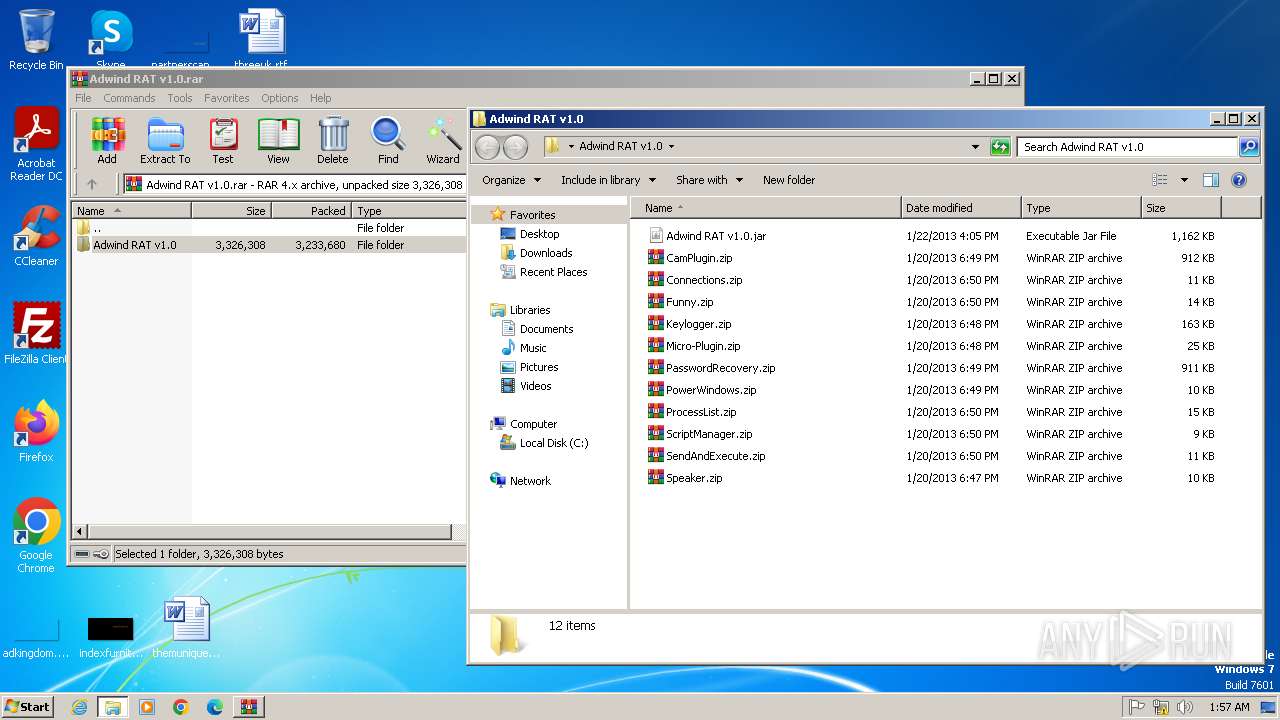Open WinRAR Help menu
The image size is (1280, 720).
coord(320,98)
